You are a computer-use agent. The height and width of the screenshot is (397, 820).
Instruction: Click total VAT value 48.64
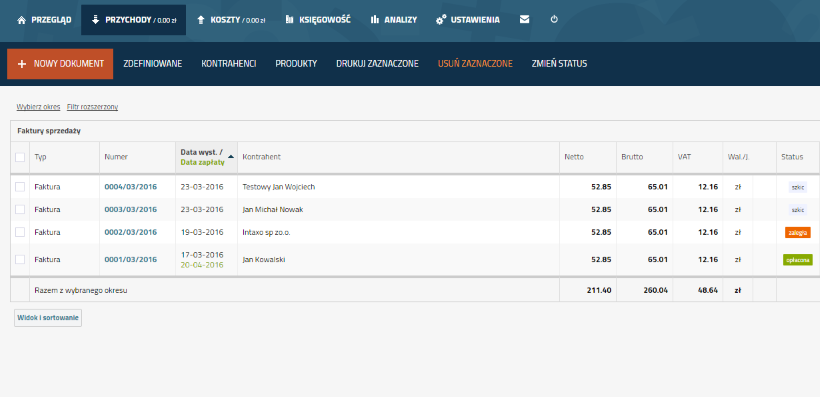click(x=707, y=290)
